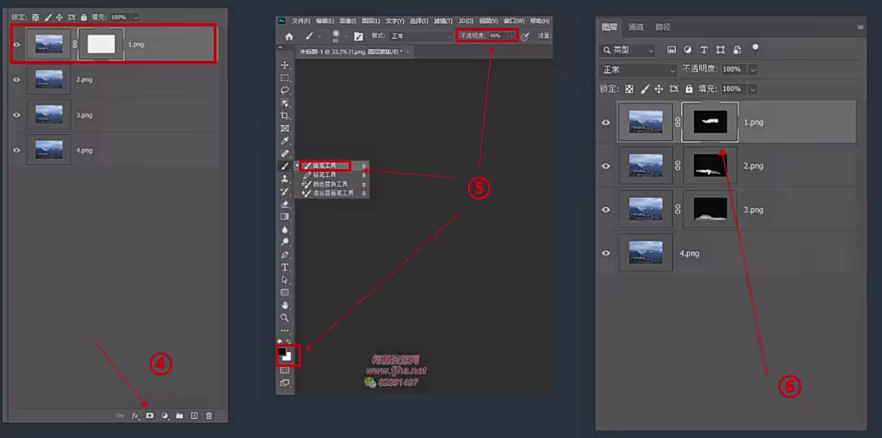This screenshot has height=438, width=882.
Task: Select the Type tool in toolbar
Action: coord(285,267)
